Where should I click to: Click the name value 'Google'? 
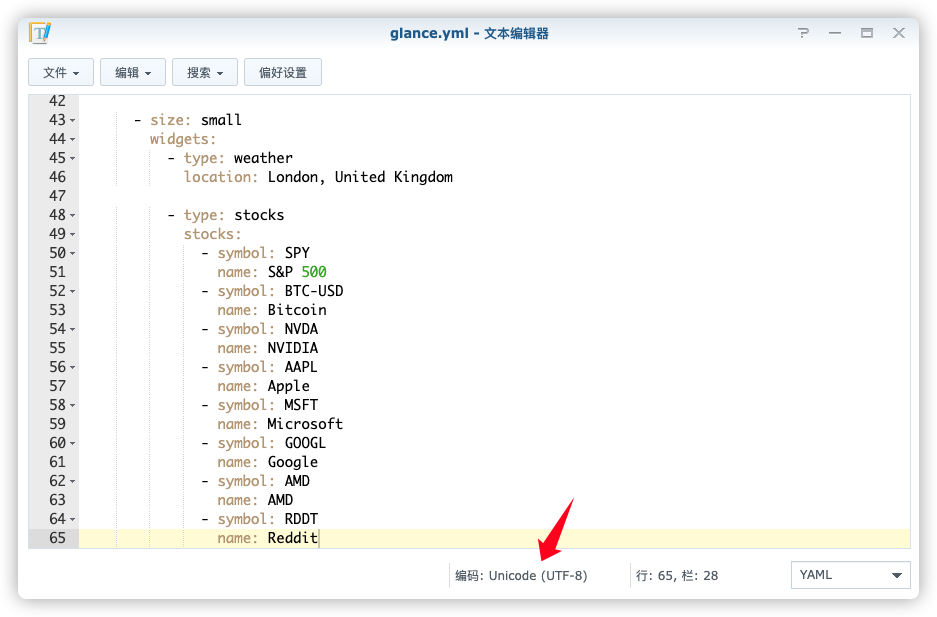coord(293,462)
